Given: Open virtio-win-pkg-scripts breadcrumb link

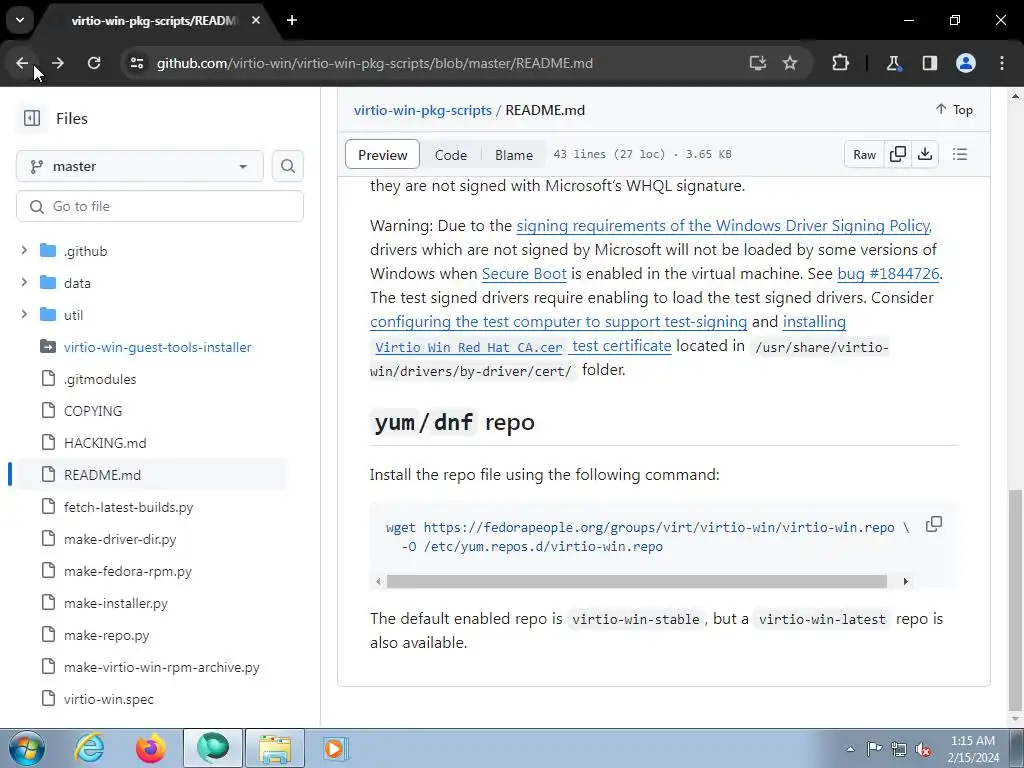Looking at the screenshot, I should [x=423, y=110].
